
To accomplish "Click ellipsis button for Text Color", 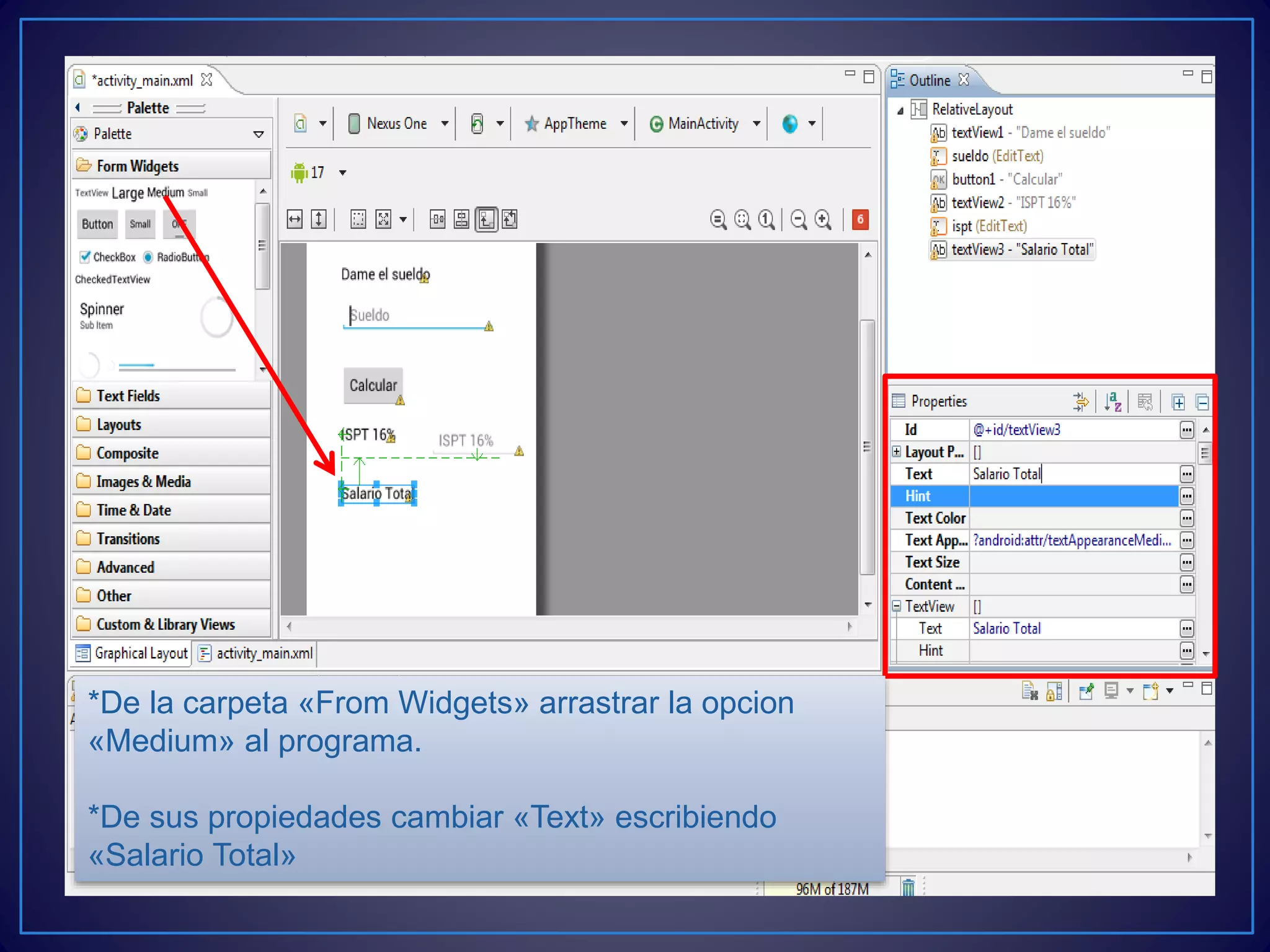I will click(1186, 518).
